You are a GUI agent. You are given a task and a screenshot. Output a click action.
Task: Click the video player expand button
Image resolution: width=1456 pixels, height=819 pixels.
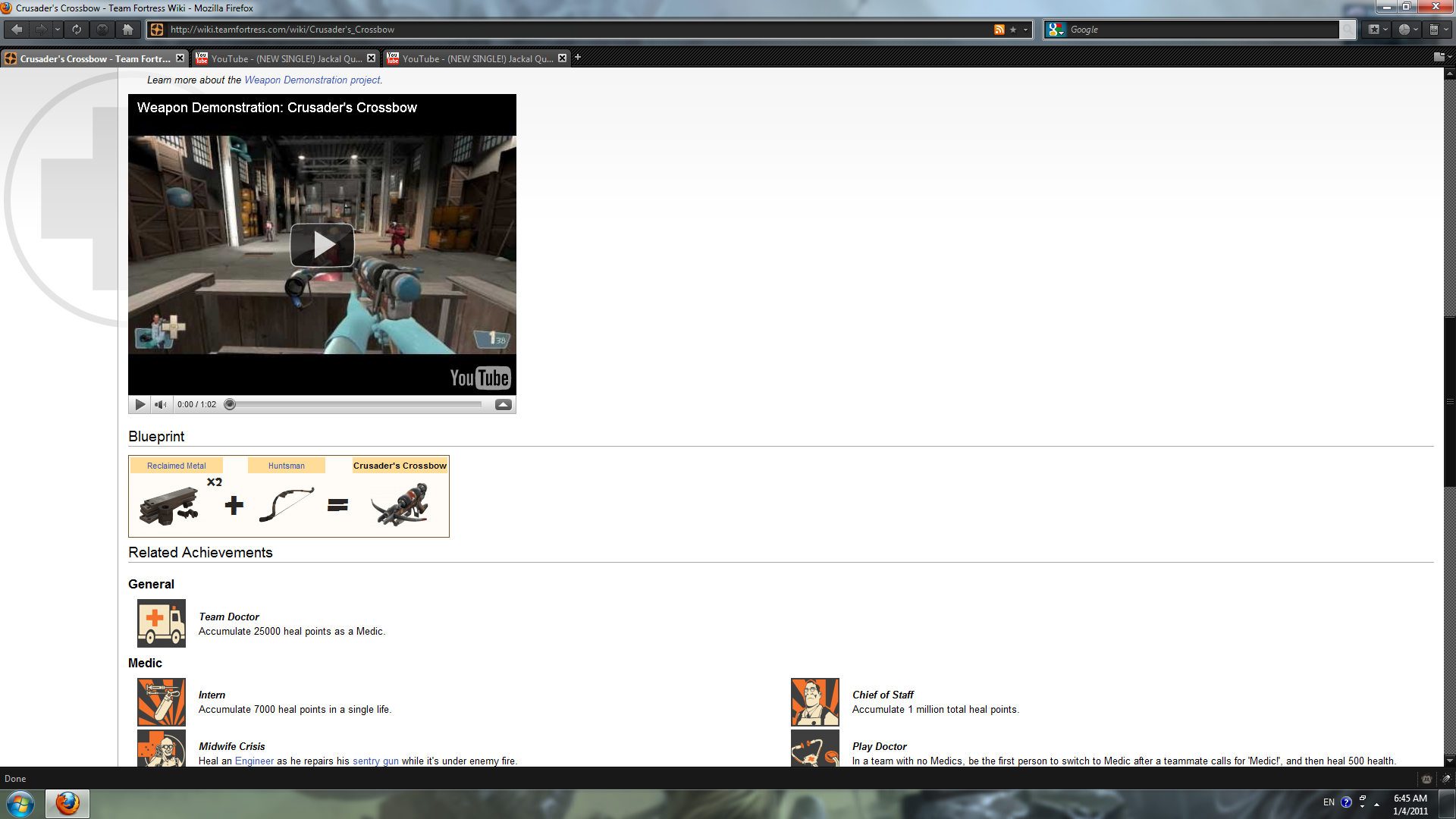click(503, 405)
